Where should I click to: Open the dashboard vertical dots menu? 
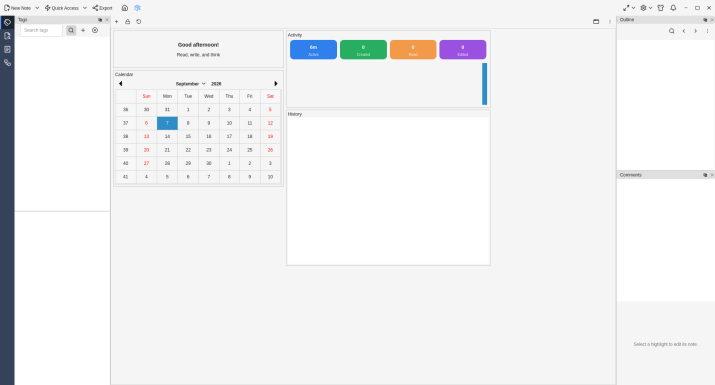pos(610,21)
